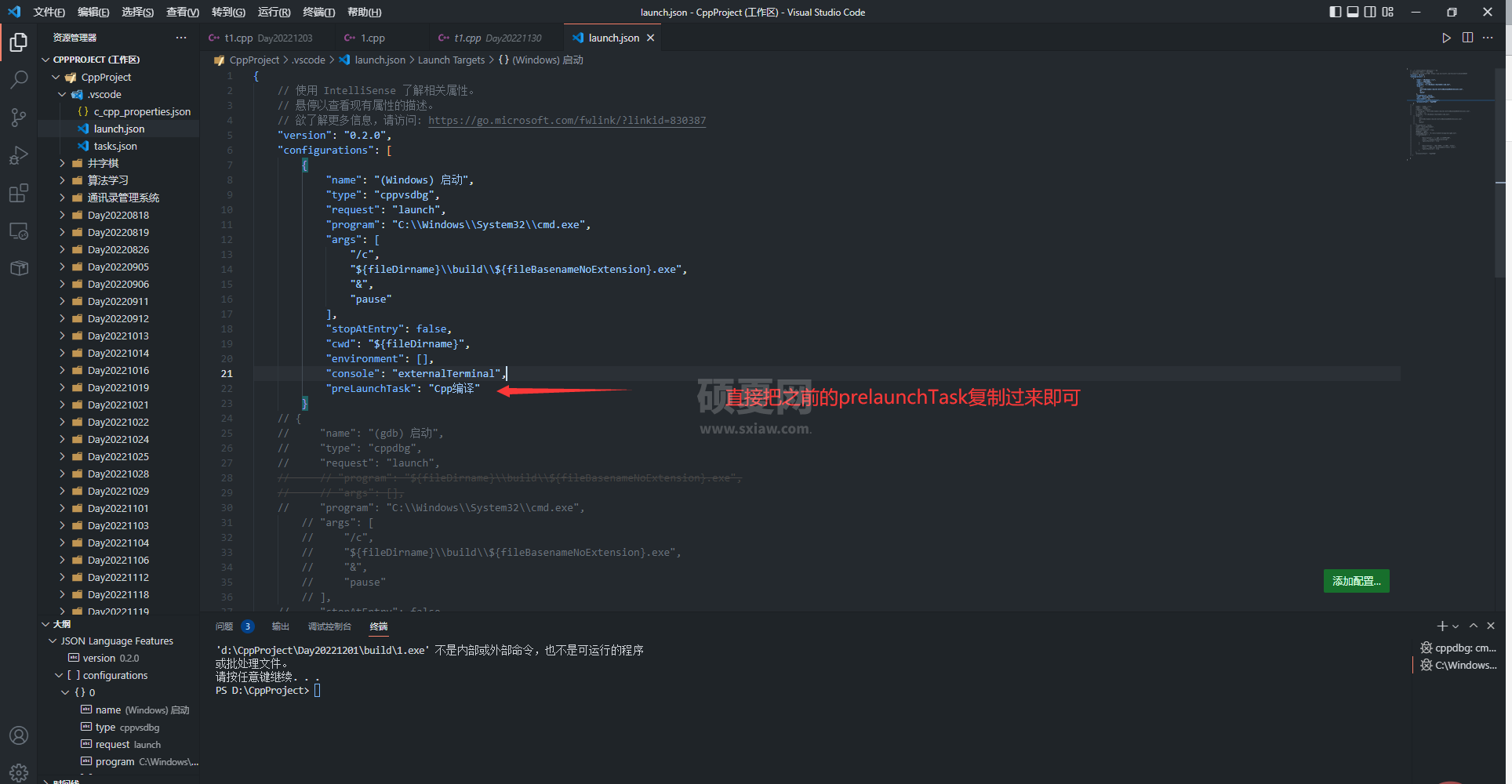Viewport: 1512px width, 784px height.
Task: Click the 添加配置... button
Action: click(1356, 581)
